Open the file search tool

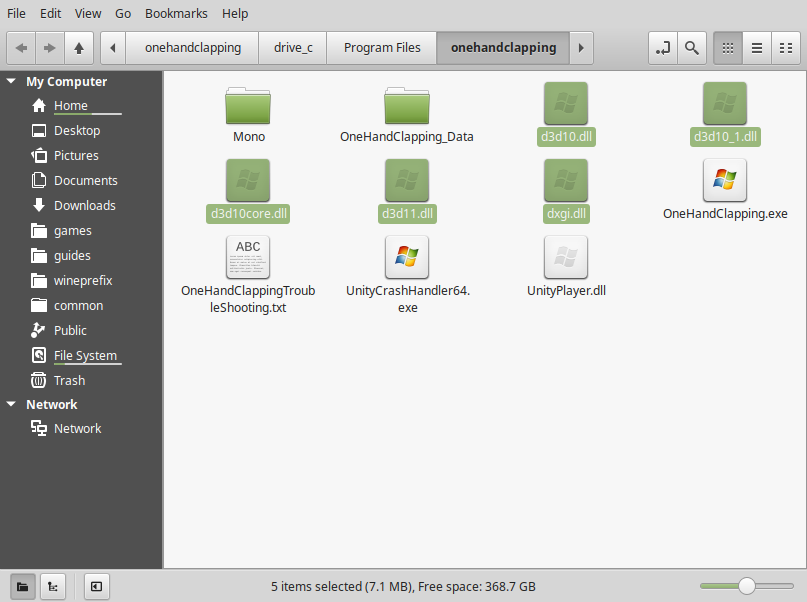(692, 48)
